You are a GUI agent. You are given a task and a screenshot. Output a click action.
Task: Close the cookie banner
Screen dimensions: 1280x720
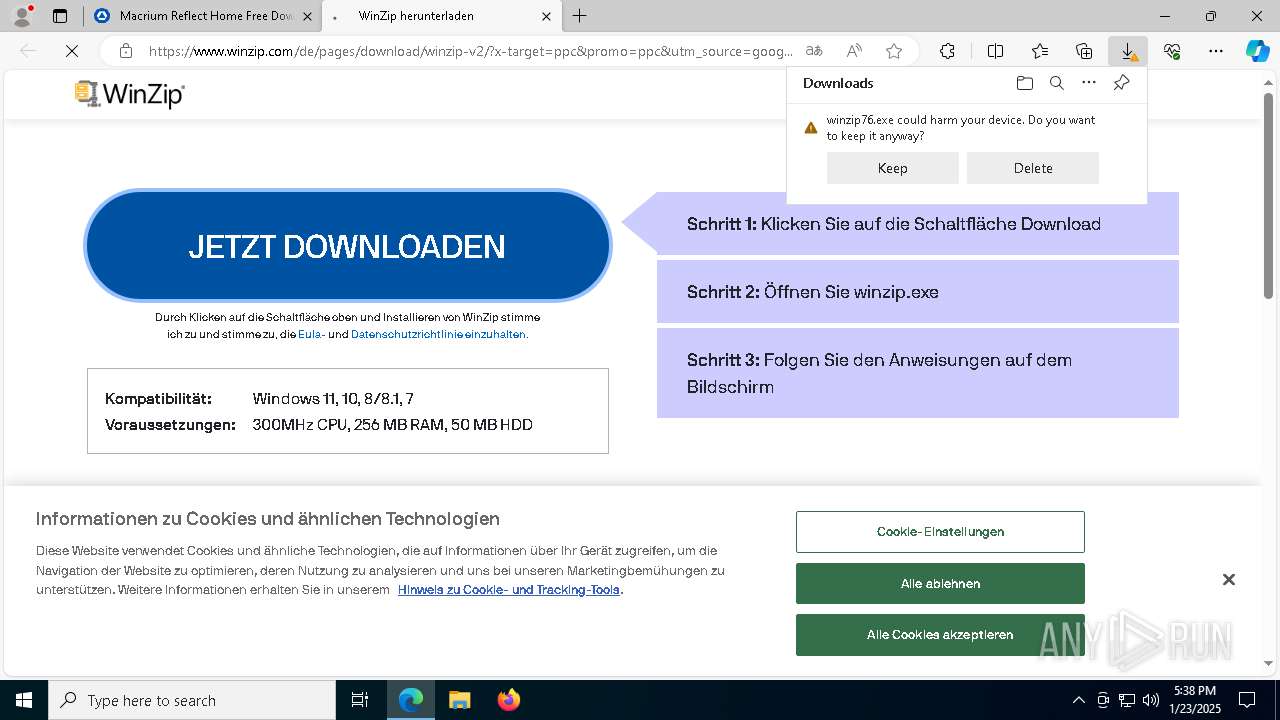(1229, 580)
